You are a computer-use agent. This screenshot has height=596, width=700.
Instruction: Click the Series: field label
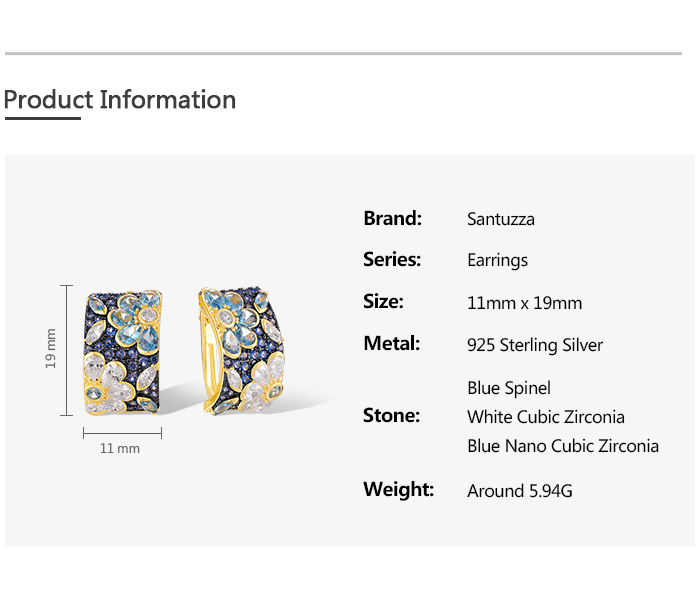392,260
